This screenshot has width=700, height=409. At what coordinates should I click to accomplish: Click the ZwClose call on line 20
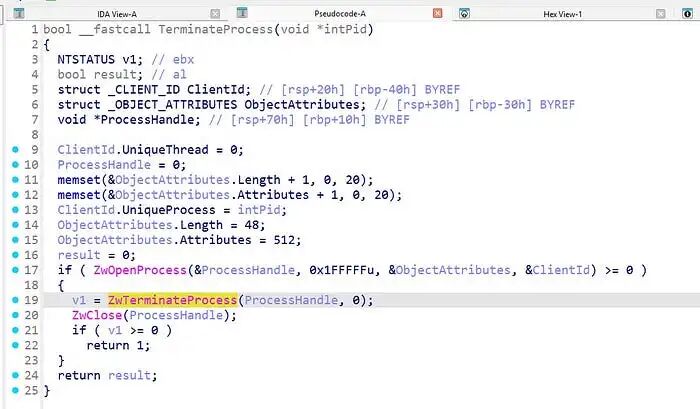point(97,315)
